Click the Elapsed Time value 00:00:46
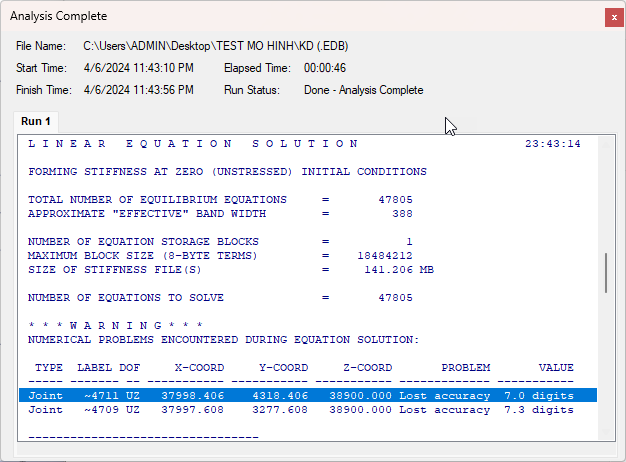The image size is (626, 462). click(325, 68)
